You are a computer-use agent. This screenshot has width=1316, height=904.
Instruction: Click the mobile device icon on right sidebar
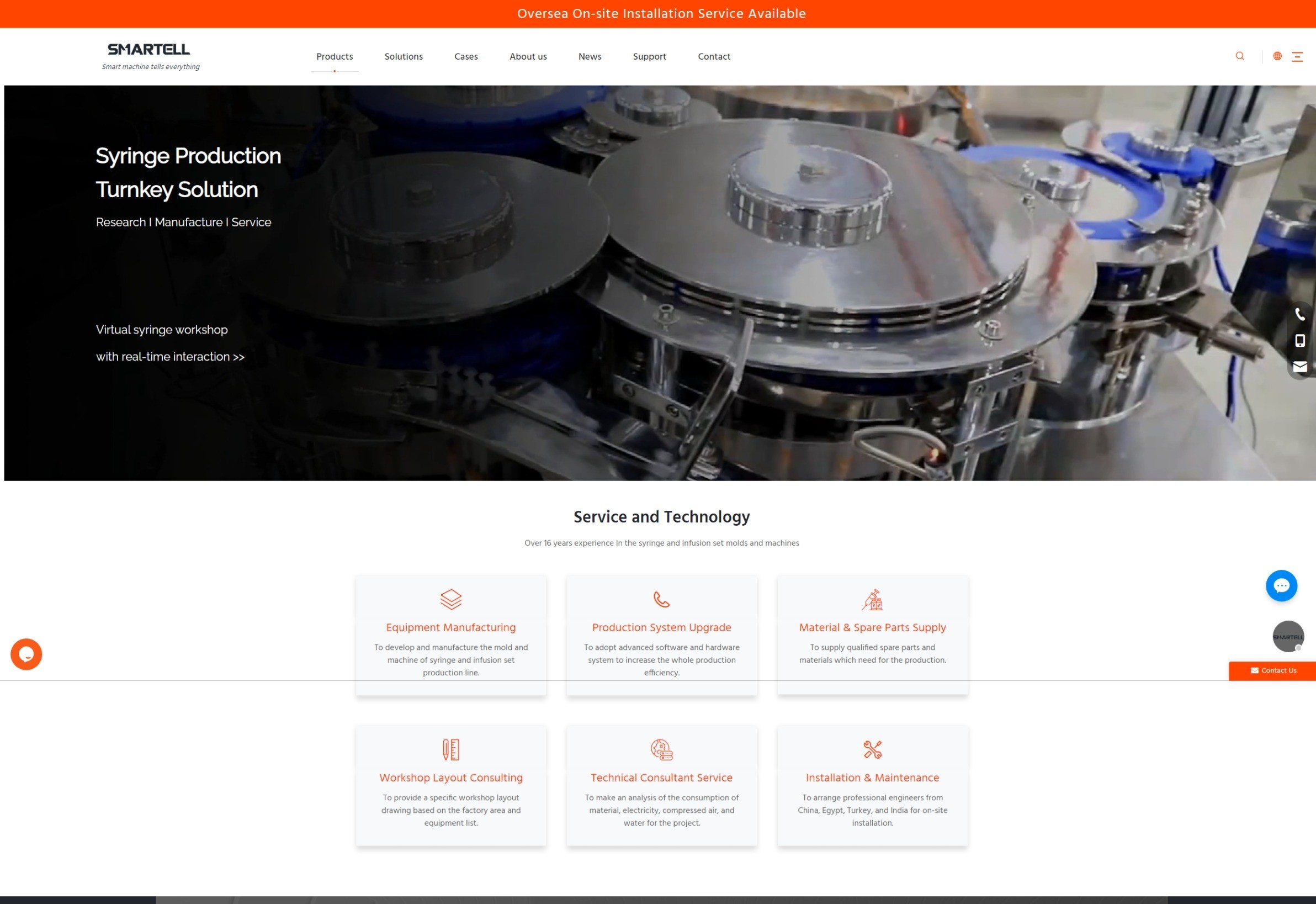pos(1299,340)
